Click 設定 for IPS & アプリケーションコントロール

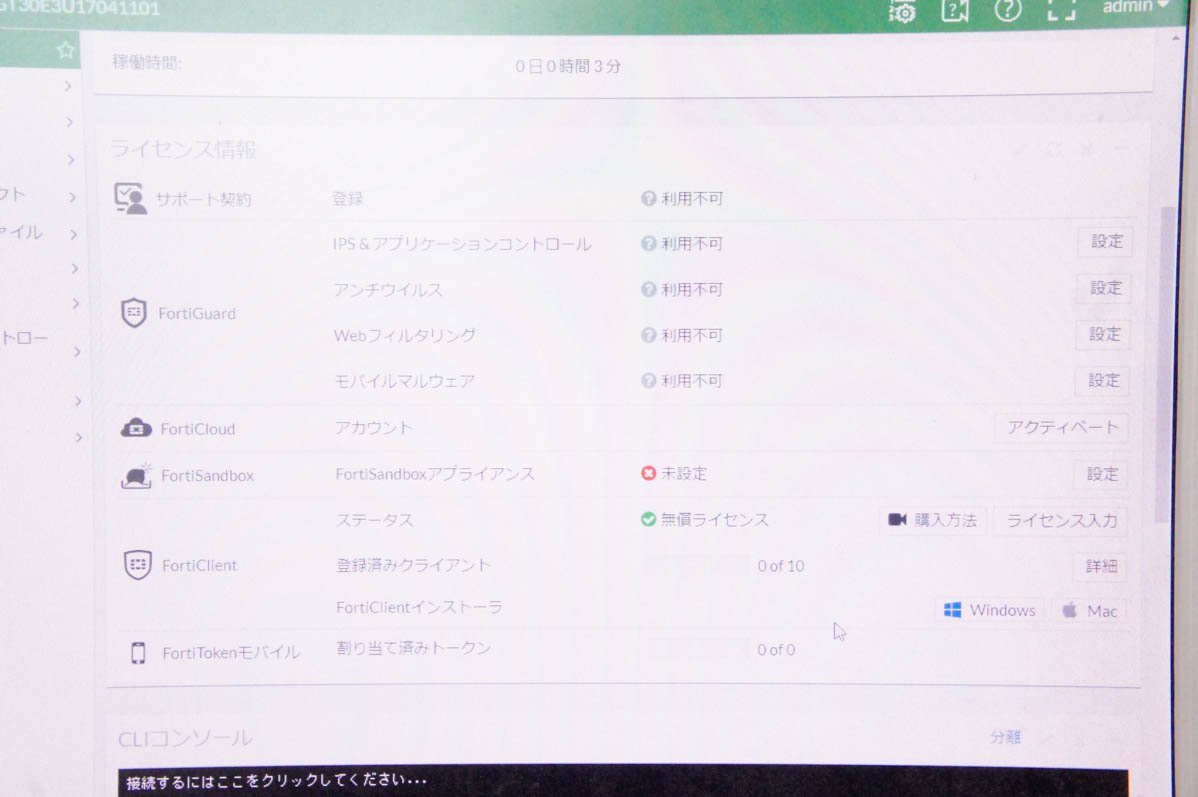[1106, 241]
